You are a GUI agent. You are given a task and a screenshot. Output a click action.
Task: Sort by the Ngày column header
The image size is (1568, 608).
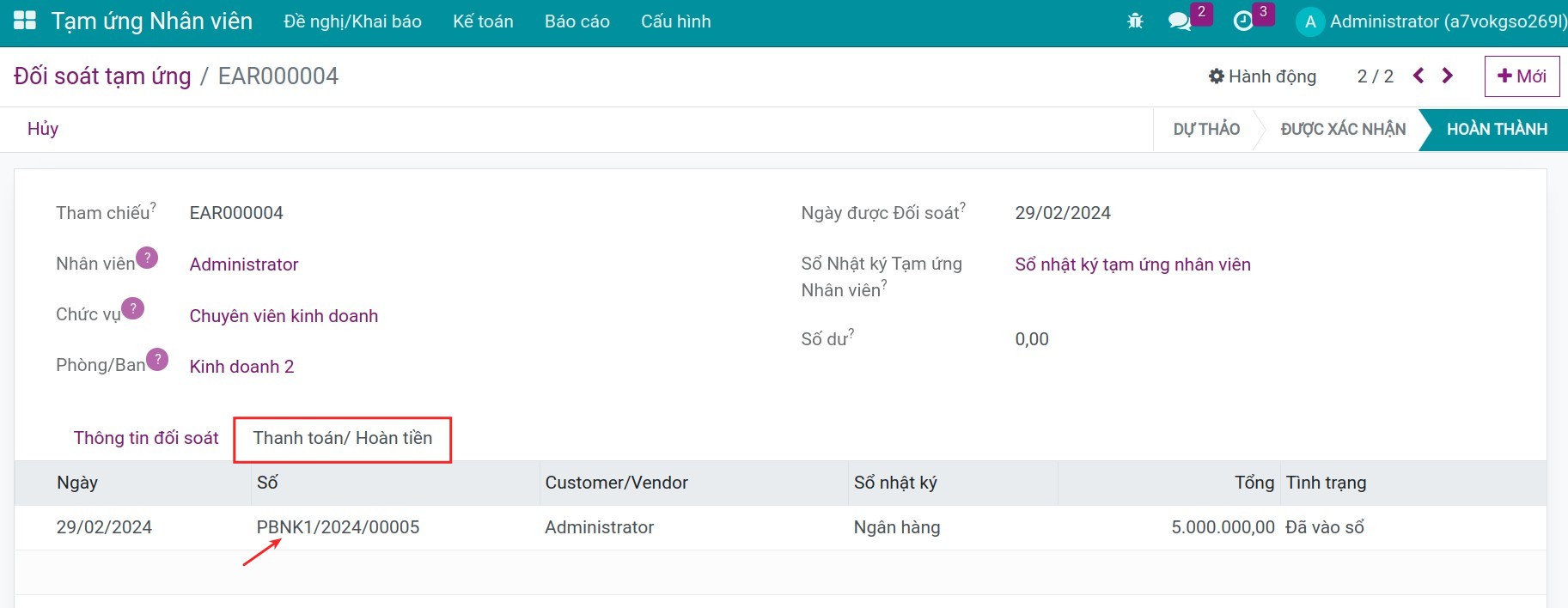[132, 483]
